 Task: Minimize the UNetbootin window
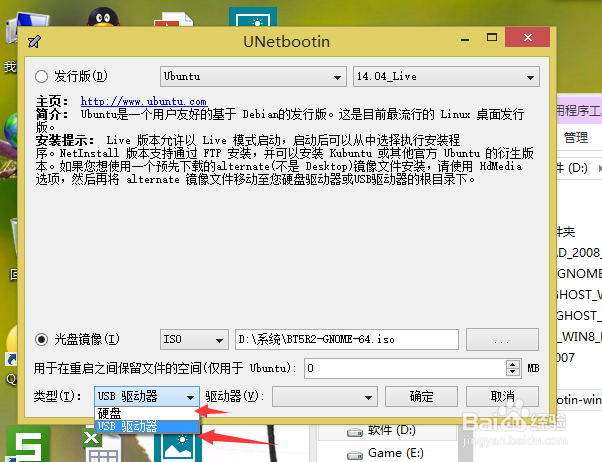tap(465, 39)
